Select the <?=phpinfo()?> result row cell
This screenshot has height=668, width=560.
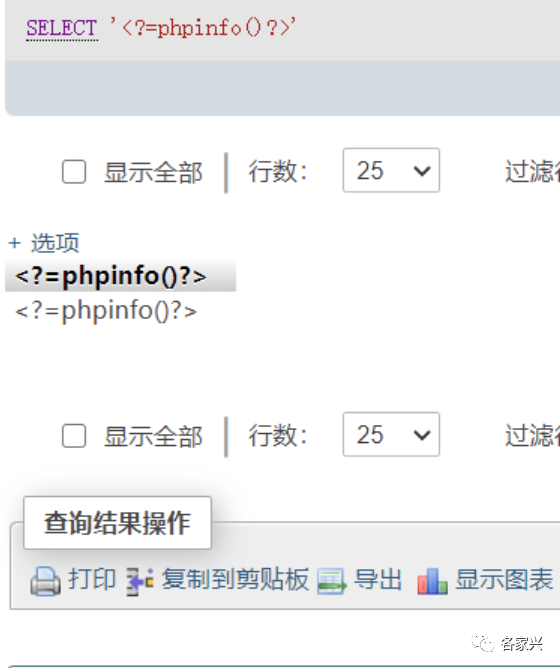click(x=106, y=311)
